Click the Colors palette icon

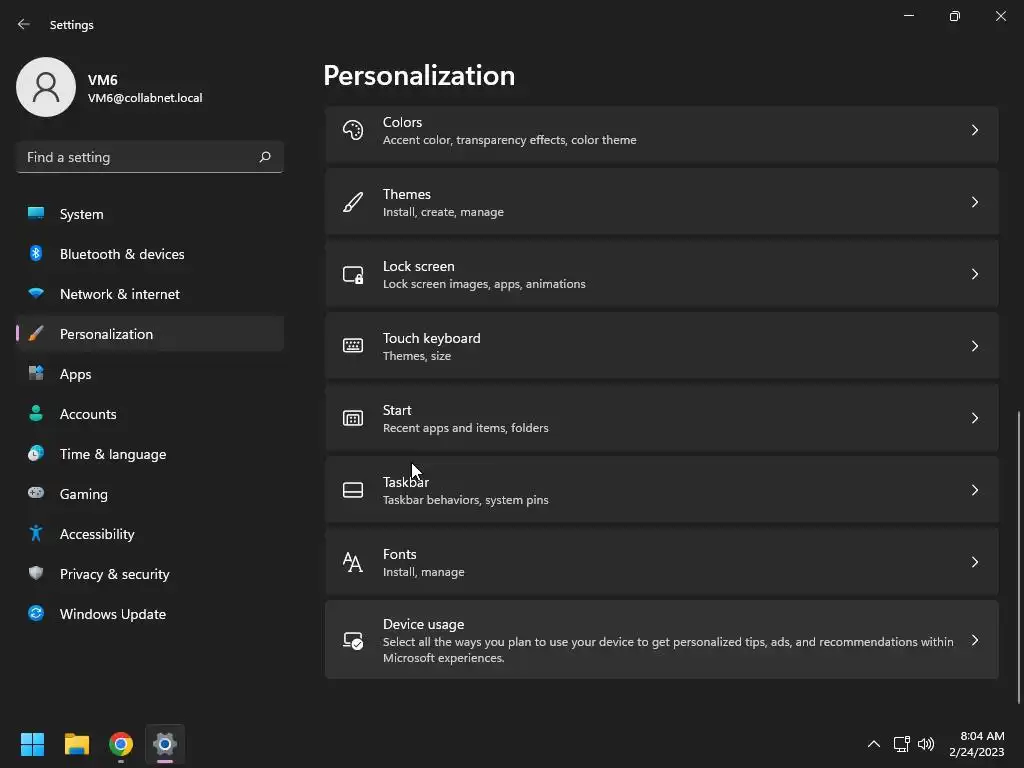(x=353, y=130)
